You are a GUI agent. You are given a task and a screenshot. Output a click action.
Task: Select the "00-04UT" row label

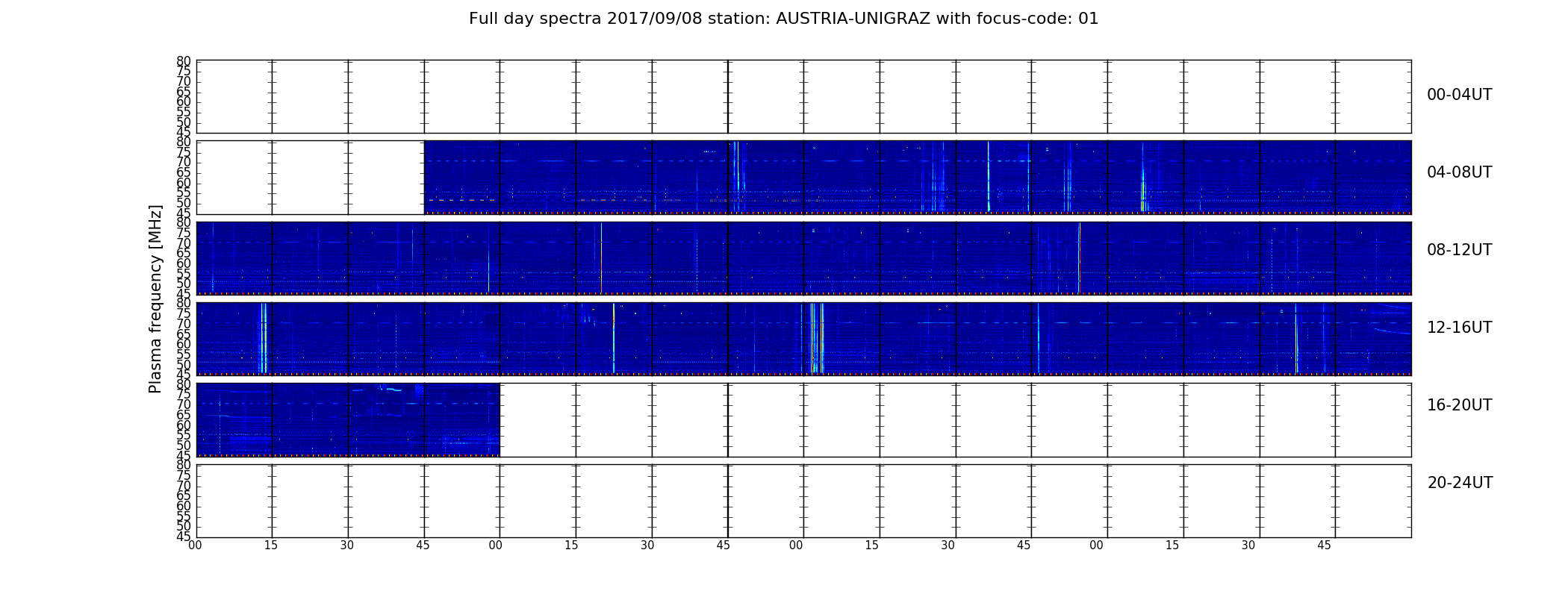coord(1459,95)
